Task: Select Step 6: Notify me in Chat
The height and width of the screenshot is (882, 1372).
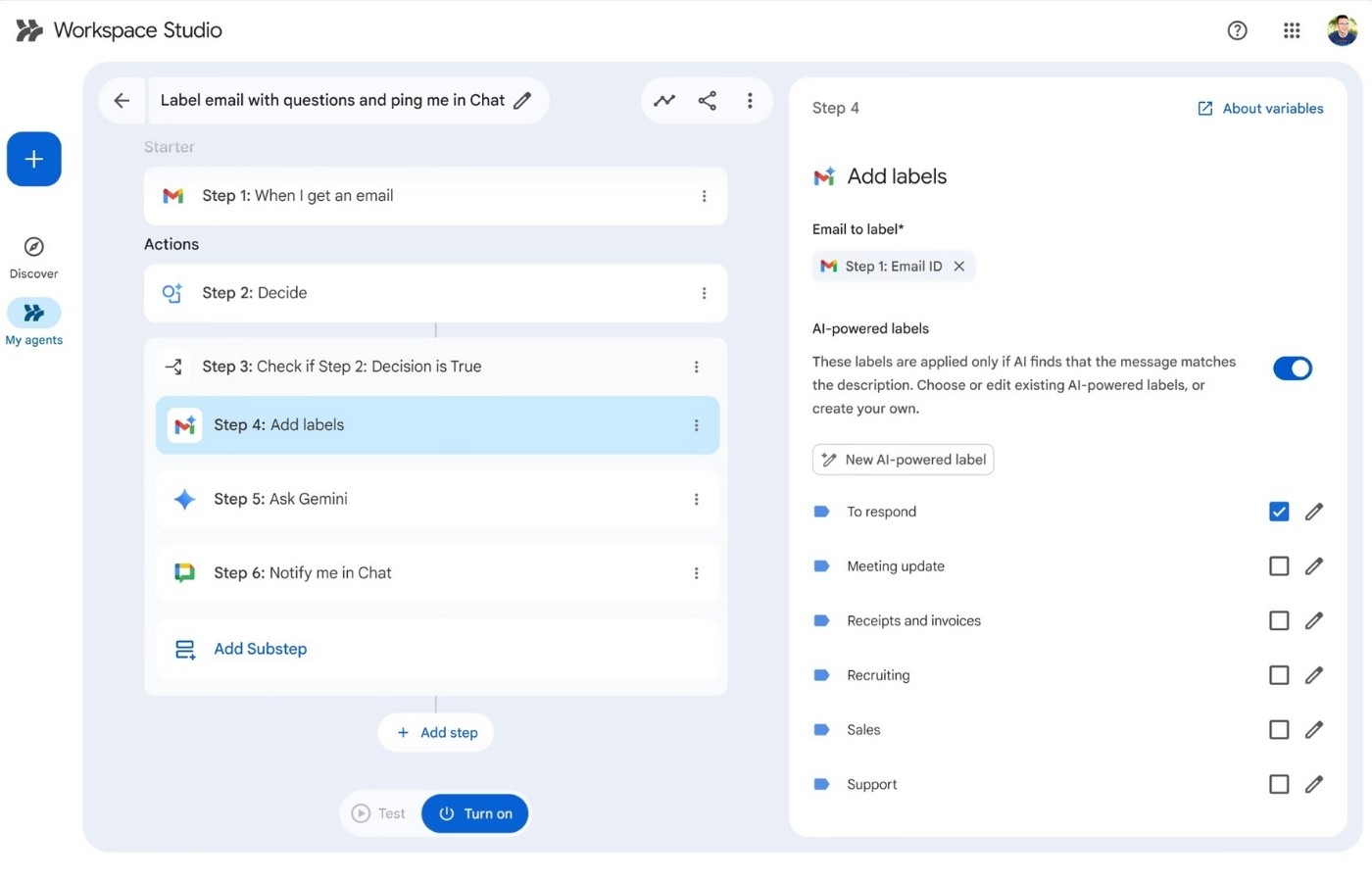Action: click(437, 573)
